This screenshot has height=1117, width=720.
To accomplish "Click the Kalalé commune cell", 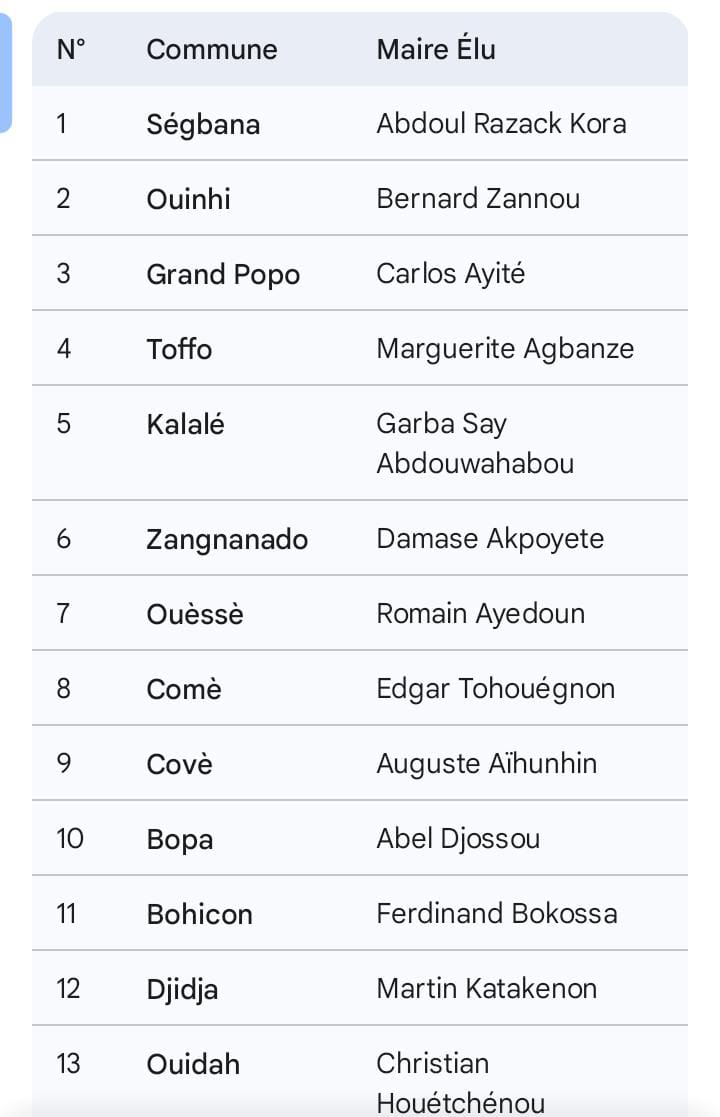I will [185, 424].
